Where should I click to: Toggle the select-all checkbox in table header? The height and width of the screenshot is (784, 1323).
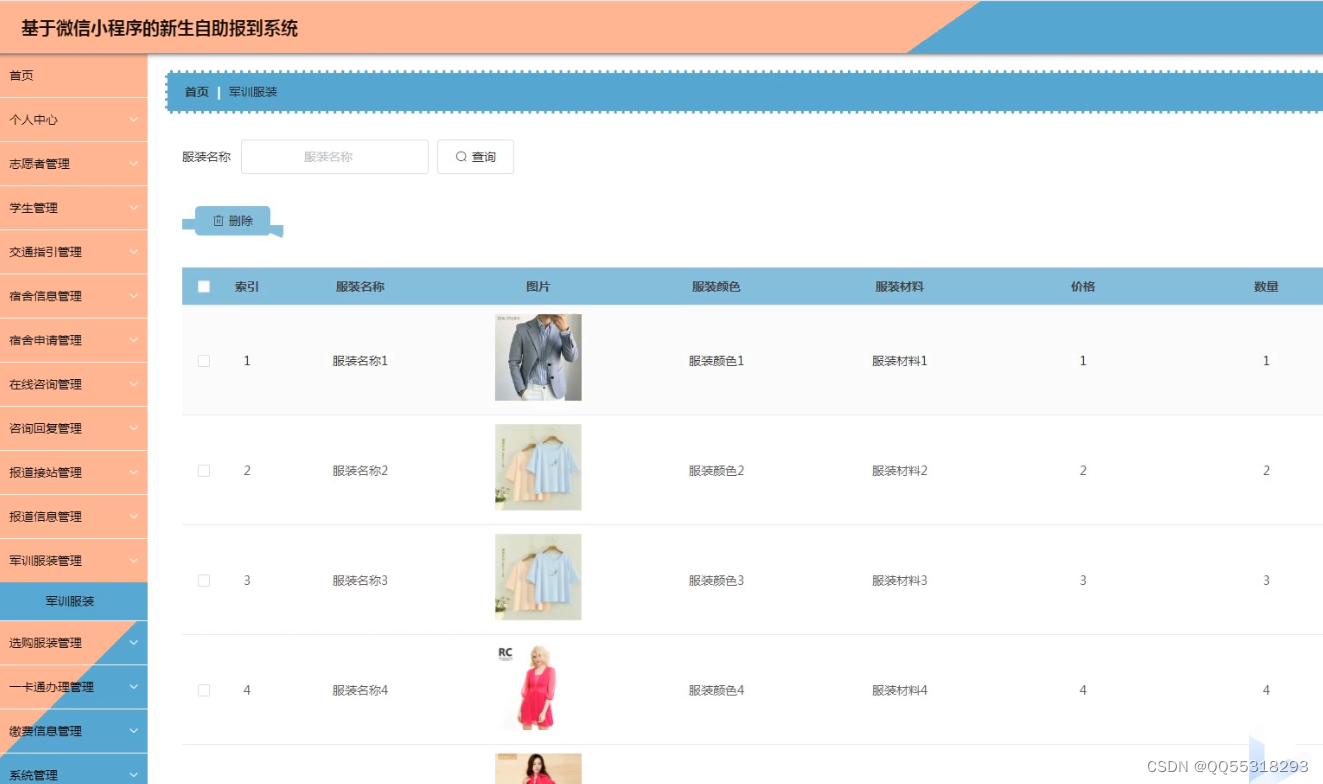[x=204, y=287]
